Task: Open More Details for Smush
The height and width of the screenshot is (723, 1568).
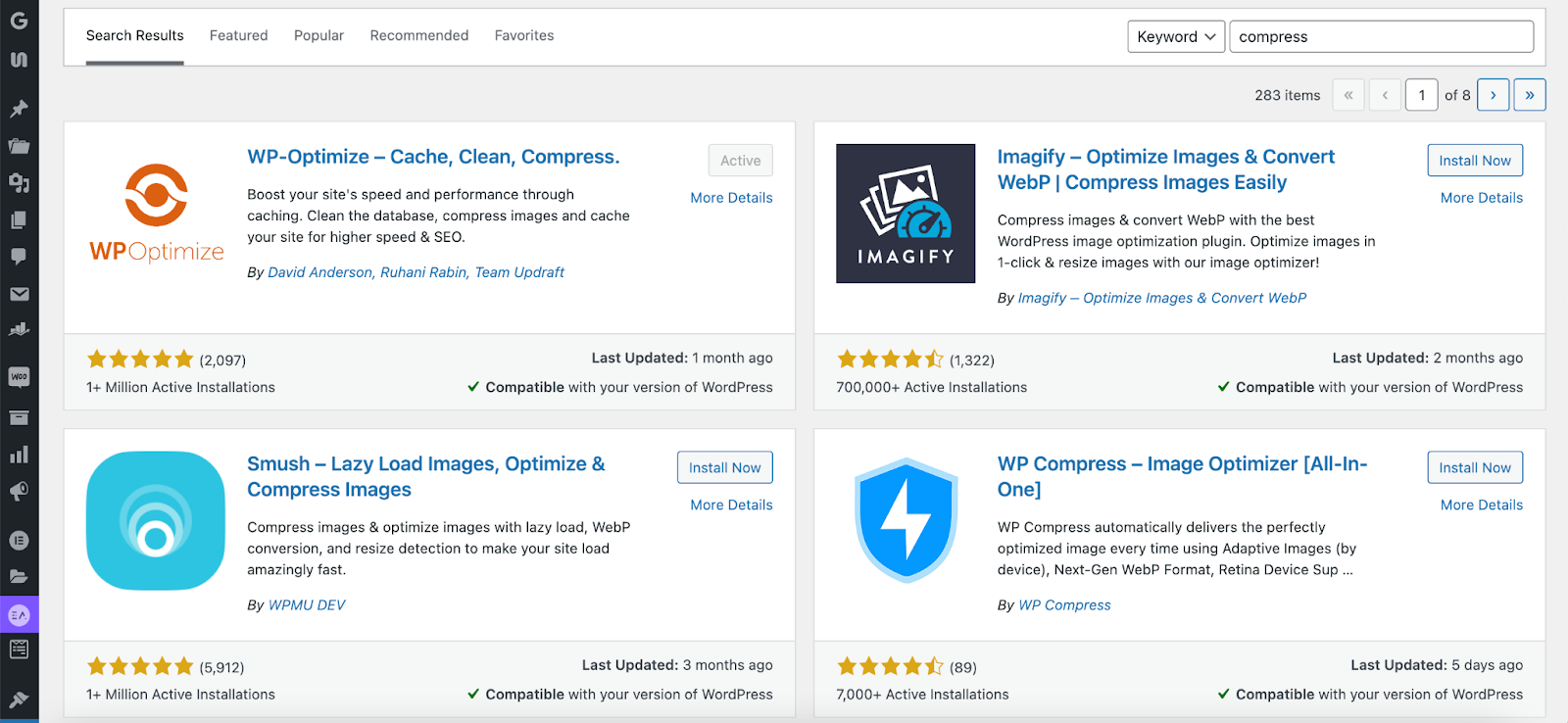Action: point(731,505)
